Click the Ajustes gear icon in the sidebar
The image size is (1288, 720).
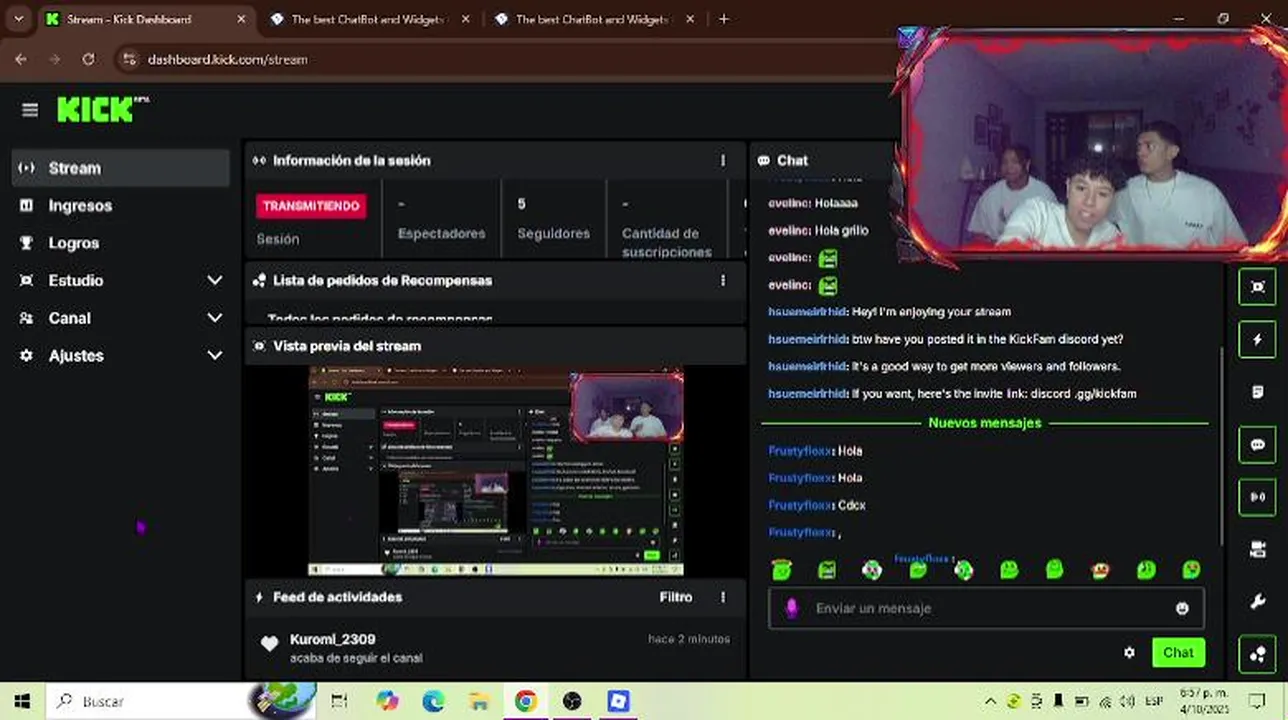click(x=27, y=355)
